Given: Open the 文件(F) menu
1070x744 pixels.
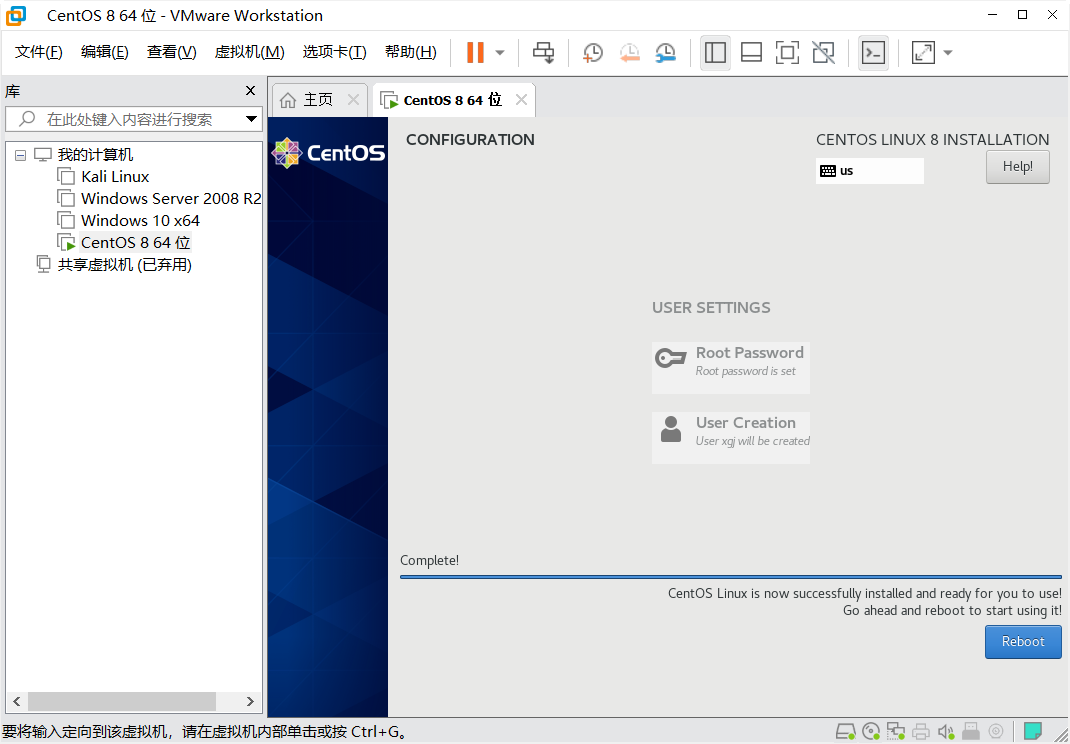Looking at the screenshot, I should coord(39,52).
